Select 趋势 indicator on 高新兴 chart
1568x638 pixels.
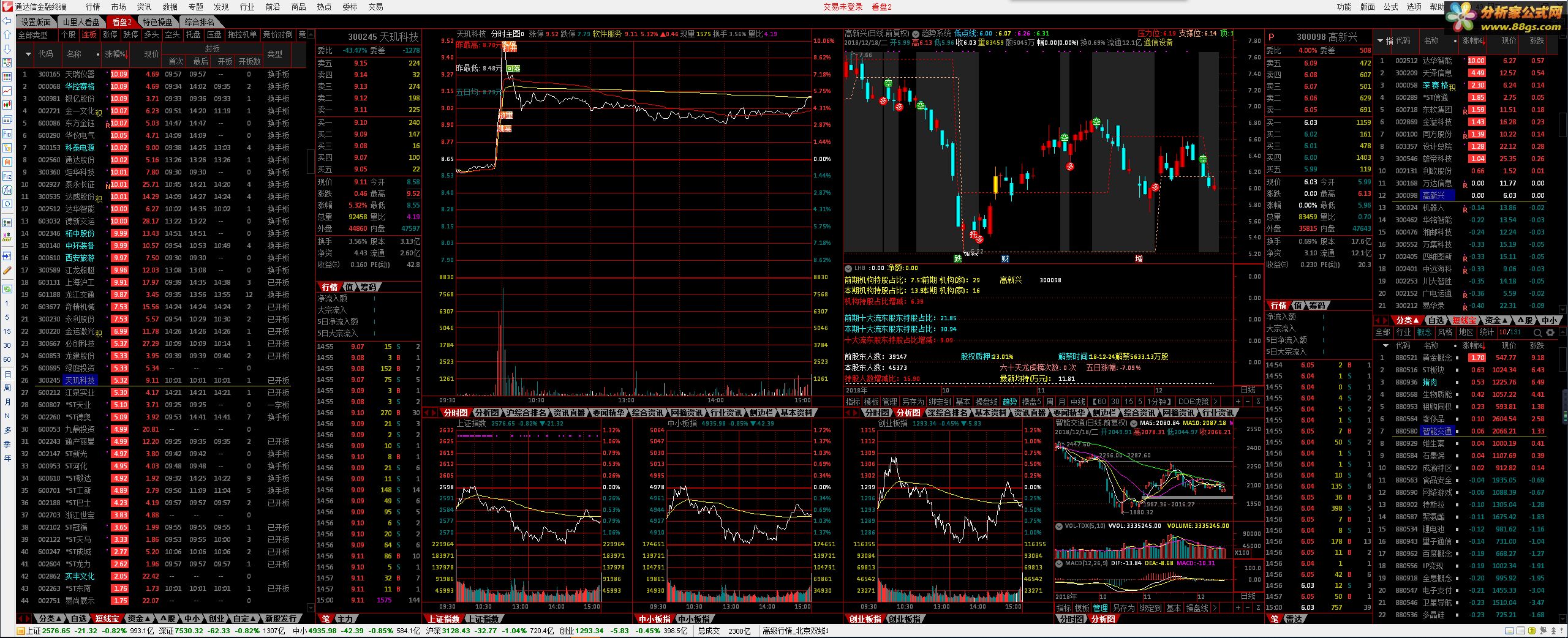(x=1010, y=402)
